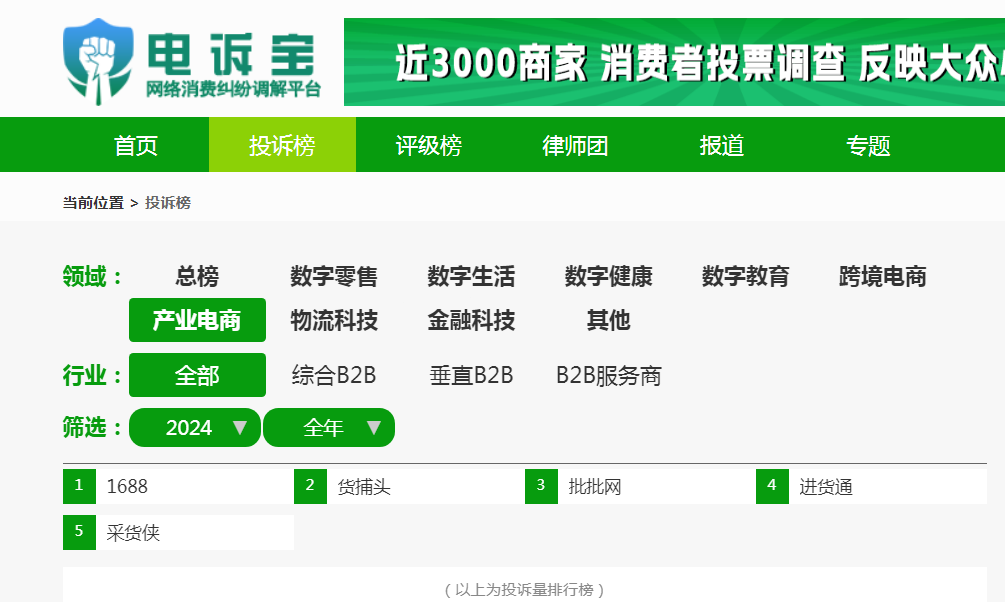Click the 筛选： filter label

[93, 427]
